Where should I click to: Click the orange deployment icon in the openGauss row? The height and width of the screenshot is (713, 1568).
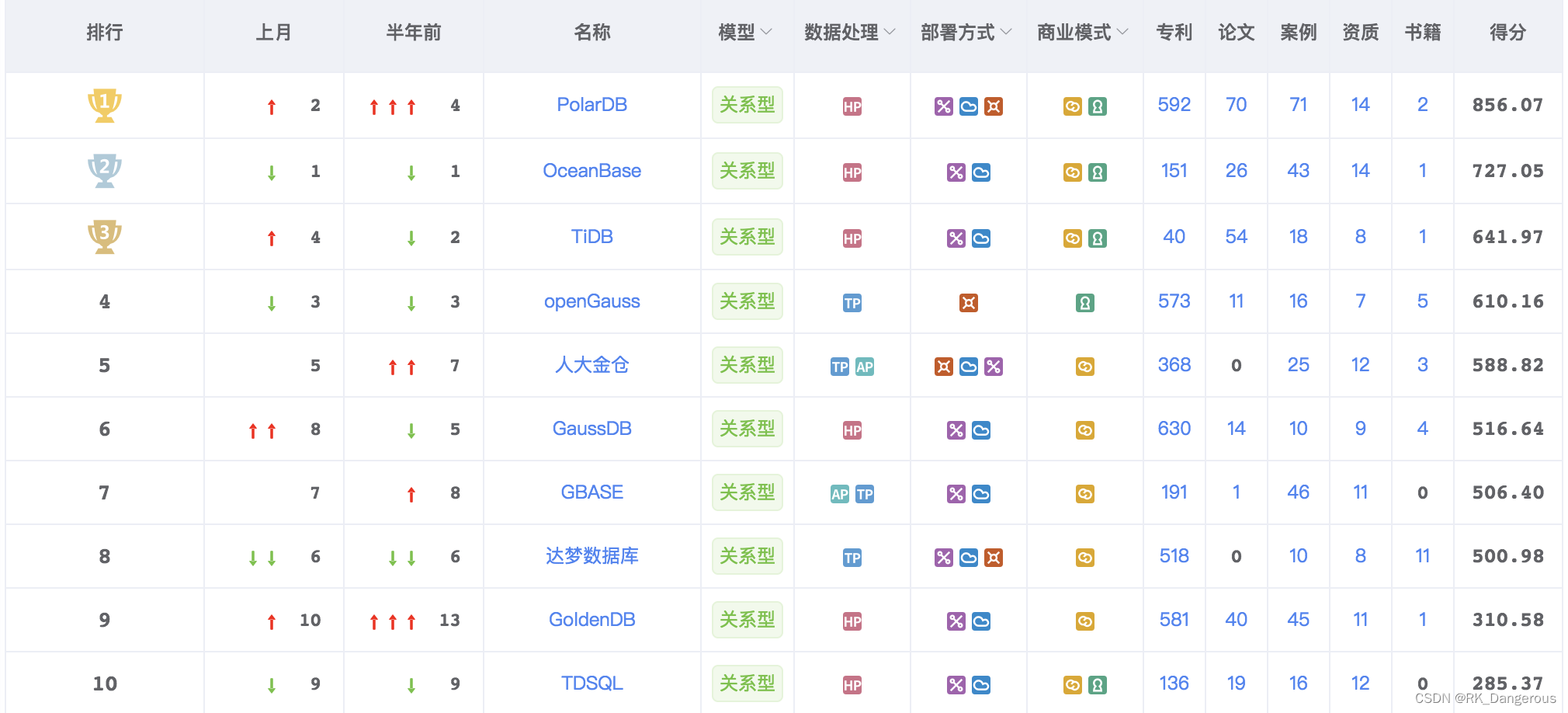click(969, 303)
